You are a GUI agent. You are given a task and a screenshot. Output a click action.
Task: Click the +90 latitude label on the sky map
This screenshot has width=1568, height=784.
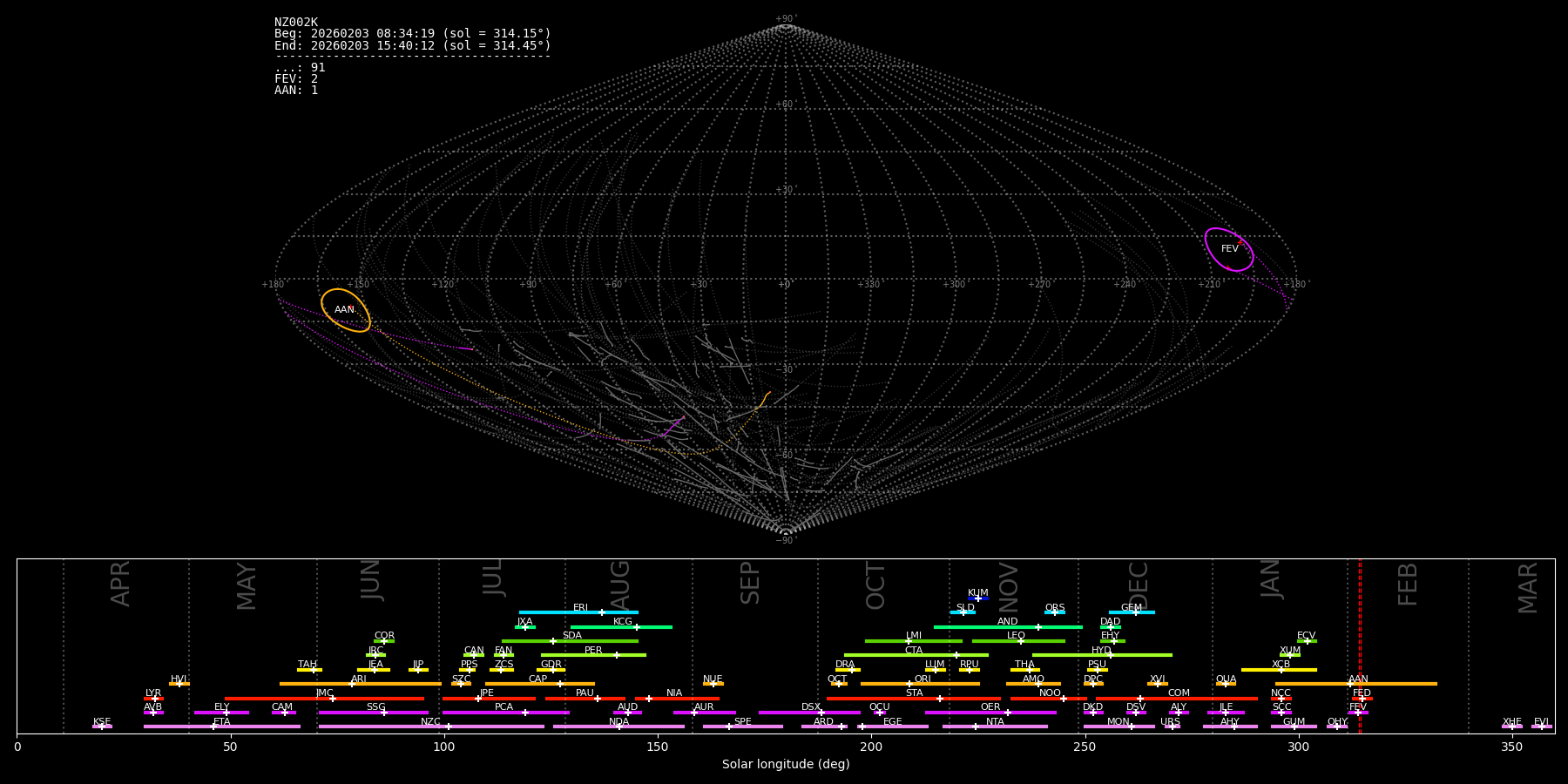(785, 19)
